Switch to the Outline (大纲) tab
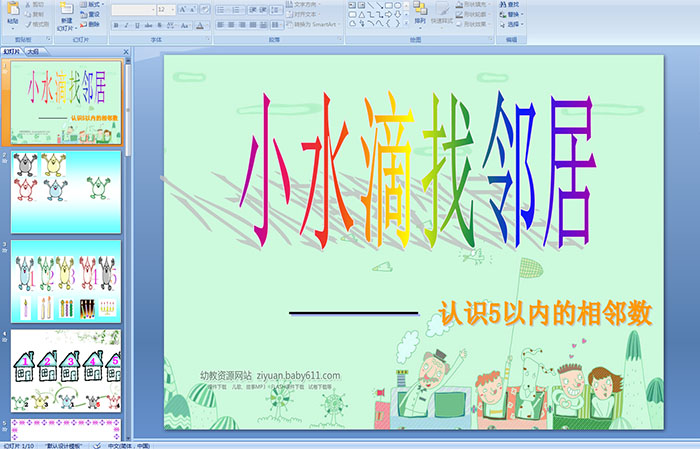Image resolution: width=700 pixels, height=449 pixels. [x=33, y=51]
